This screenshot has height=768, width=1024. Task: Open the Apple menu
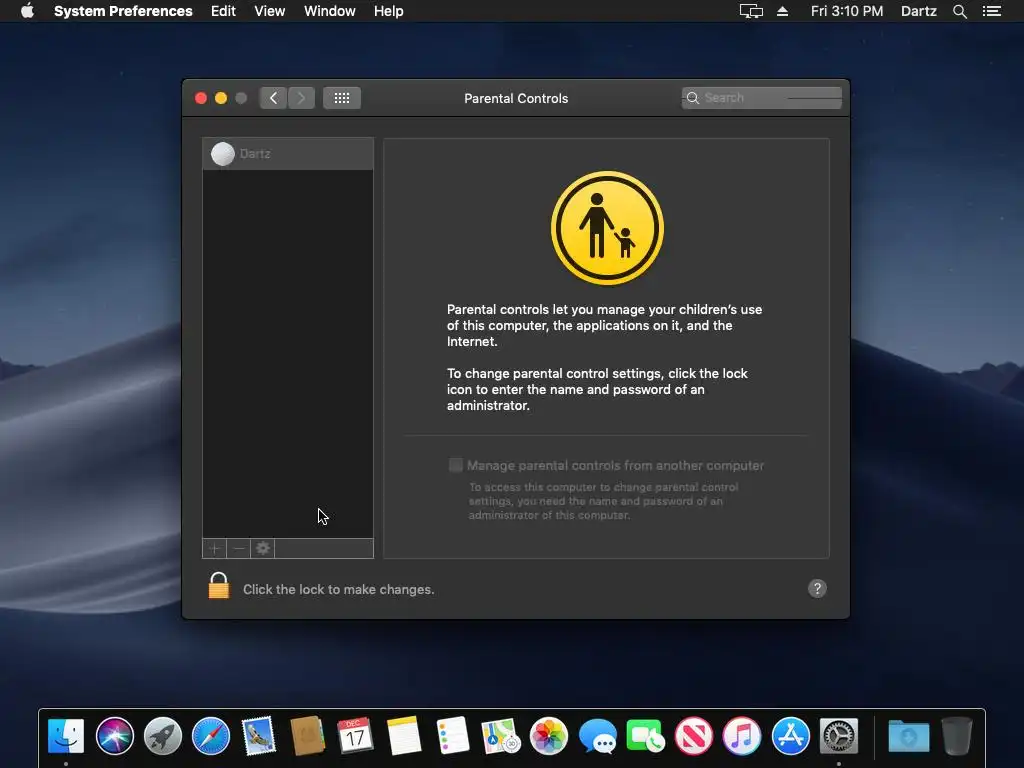(27, 11)
